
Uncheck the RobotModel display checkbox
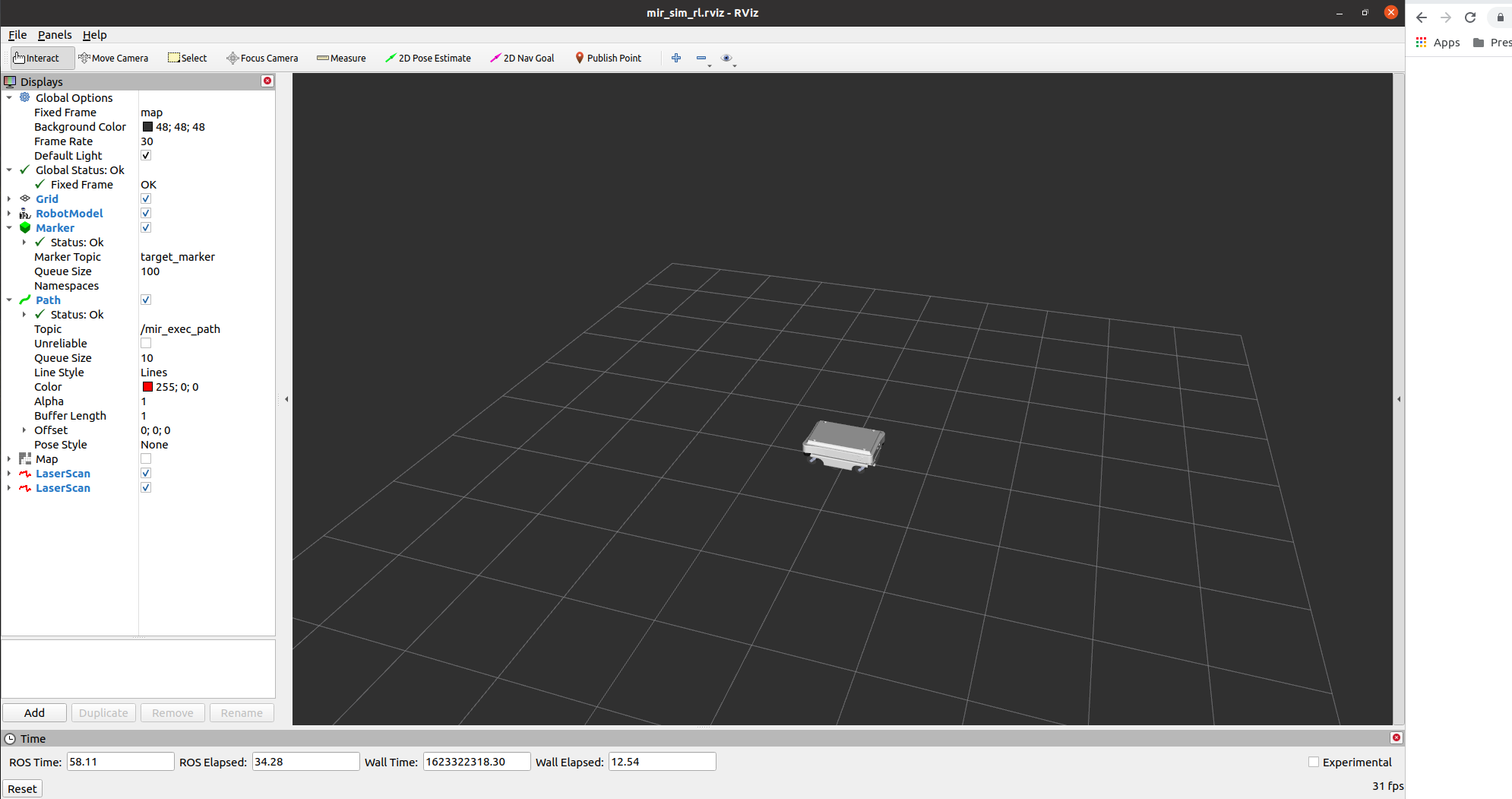(146, 213)
